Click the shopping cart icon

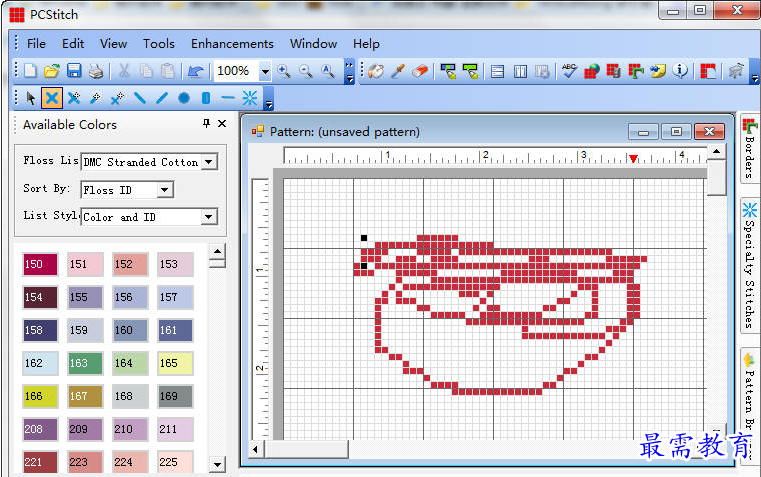736,71
